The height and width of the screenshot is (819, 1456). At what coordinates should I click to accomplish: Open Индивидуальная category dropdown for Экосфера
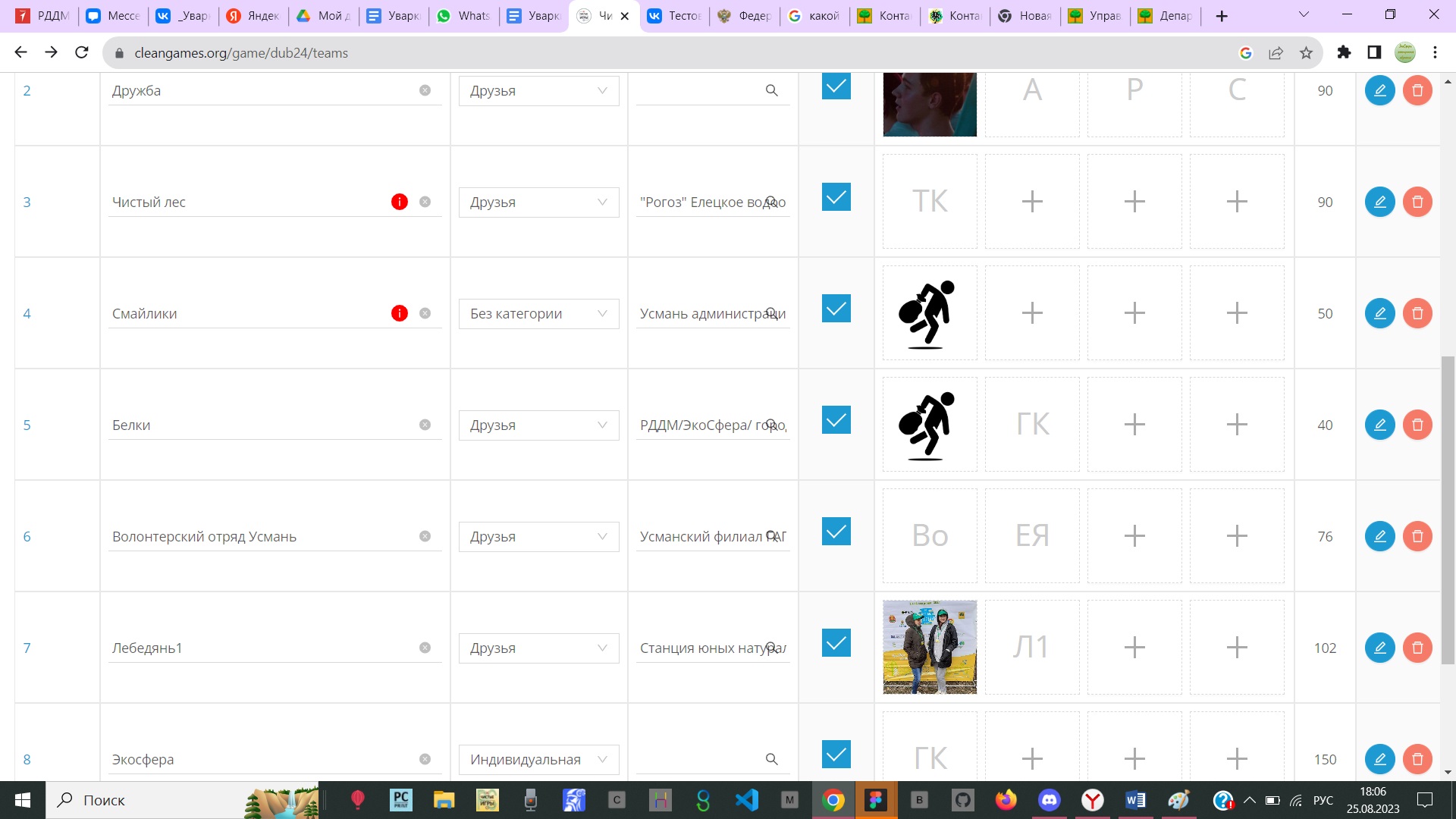click(538, 760)
